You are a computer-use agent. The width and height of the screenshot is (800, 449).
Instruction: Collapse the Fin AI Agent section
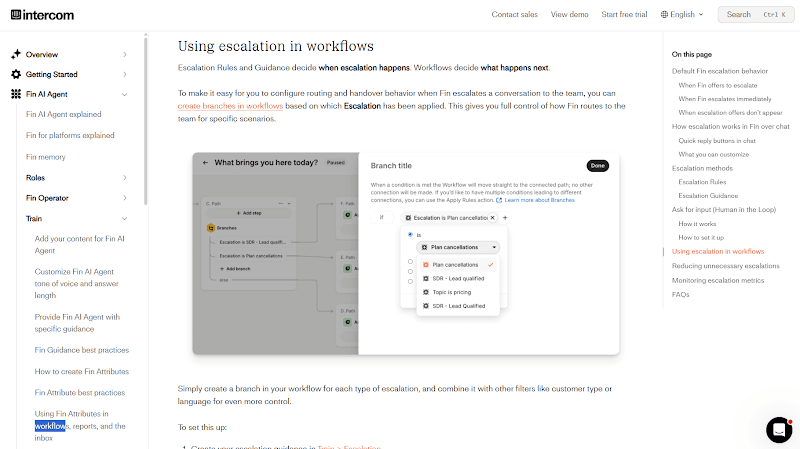[x=124, y=94]
